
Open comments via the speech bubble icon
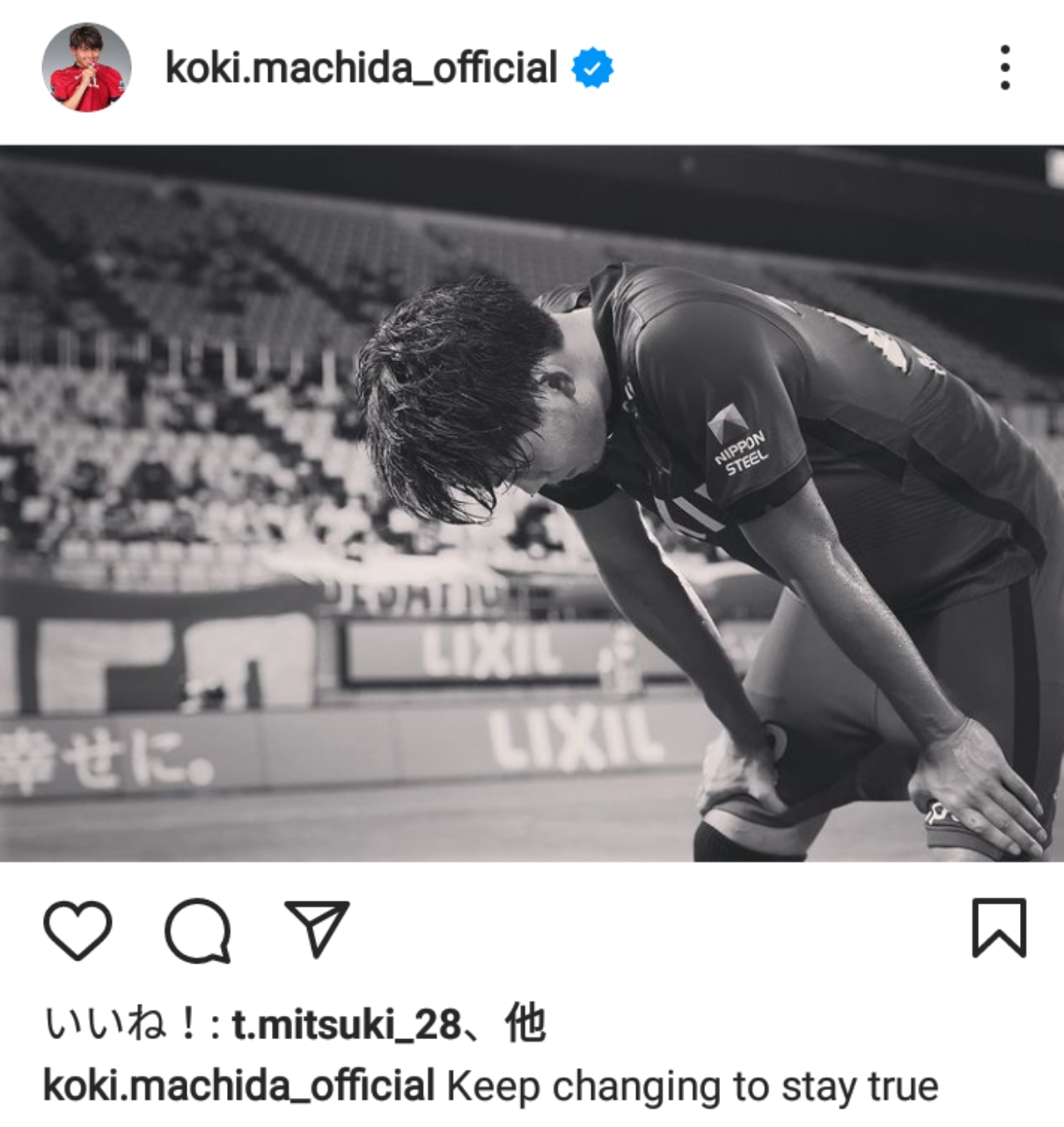click(198, 930)
